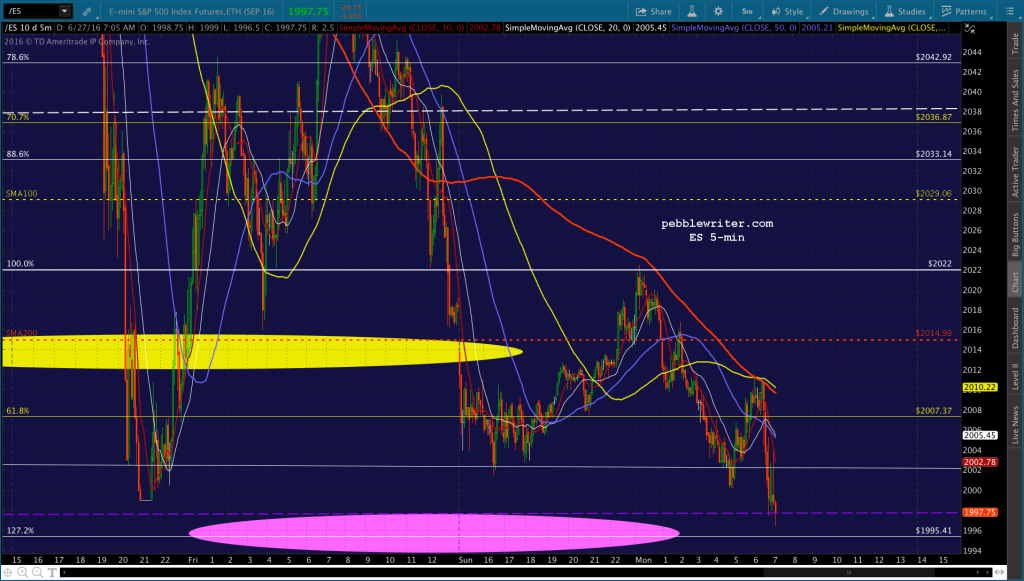The width and height of the screenshot is (1024, 581).
Task: Open the 5m timeframe selector
Action: point(748,11)
